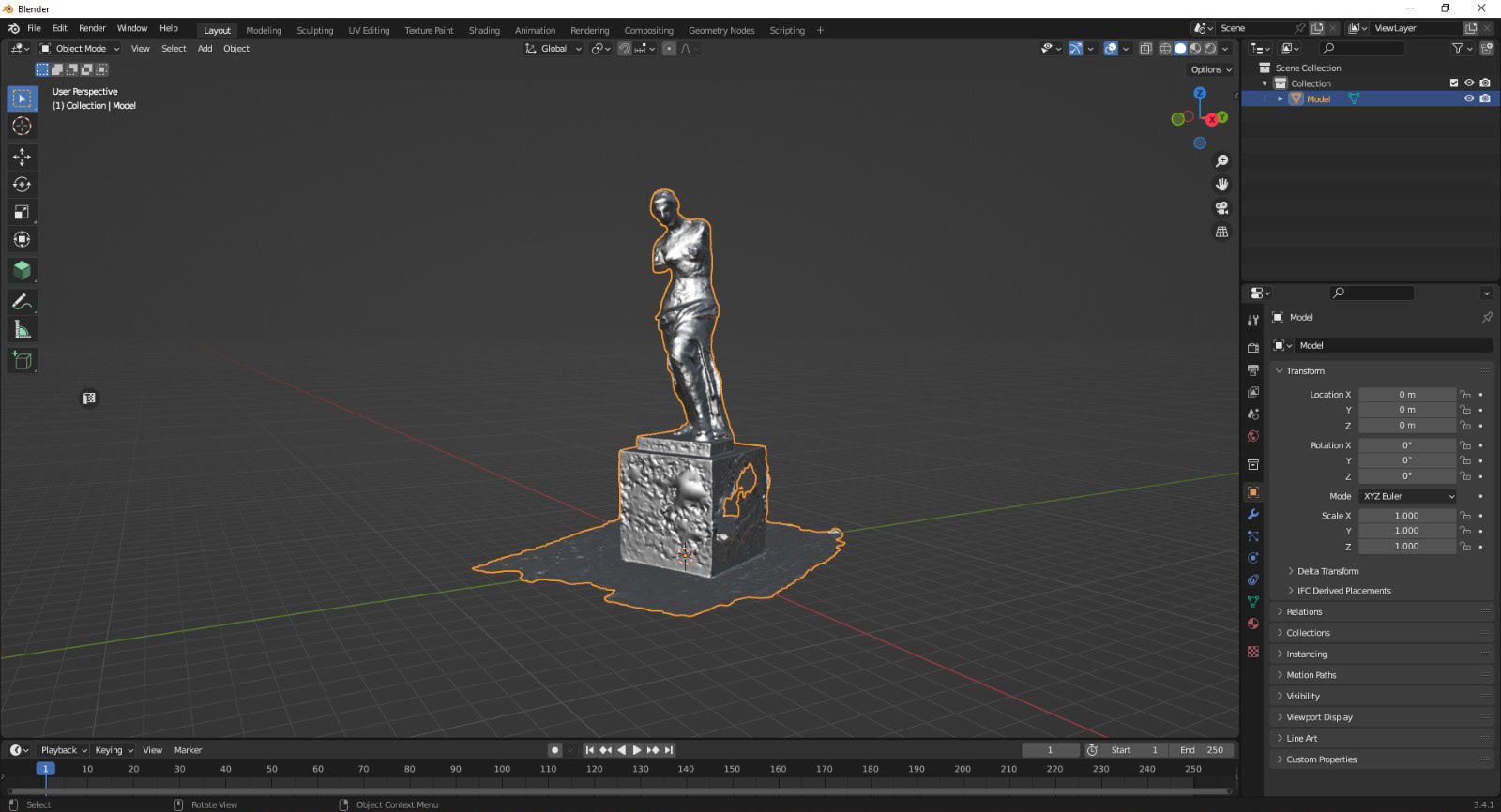
Task: Toggle X-ray display in the viewport header
Action: [x=1145, y=49]
